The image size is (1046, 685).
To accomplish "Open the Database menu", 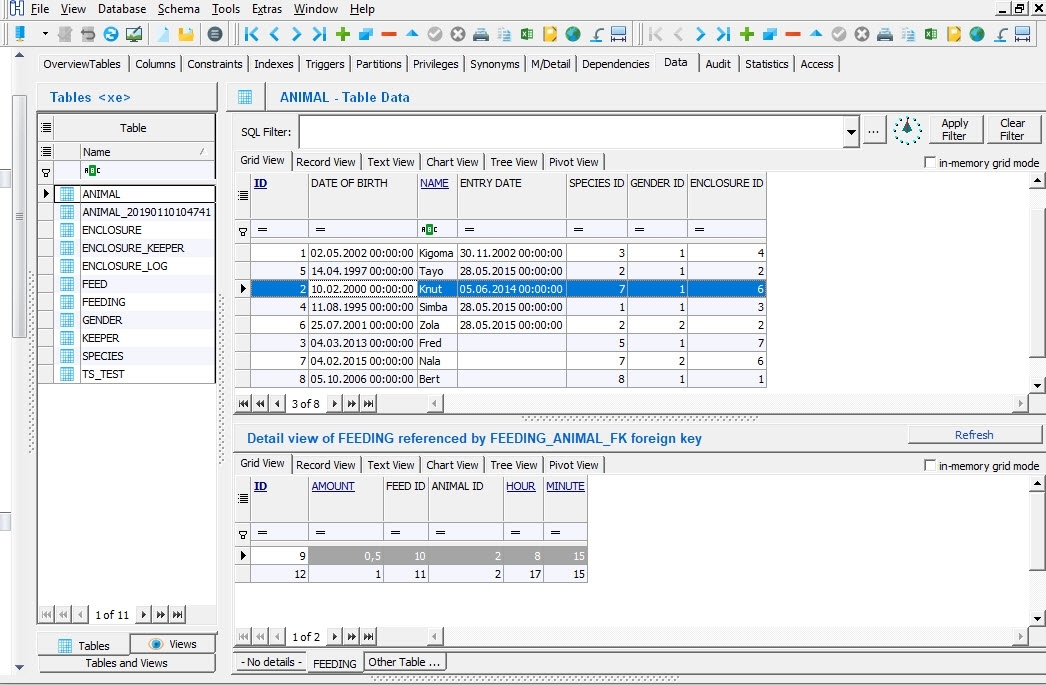I will pyautogui.click(x=121, y=8).
